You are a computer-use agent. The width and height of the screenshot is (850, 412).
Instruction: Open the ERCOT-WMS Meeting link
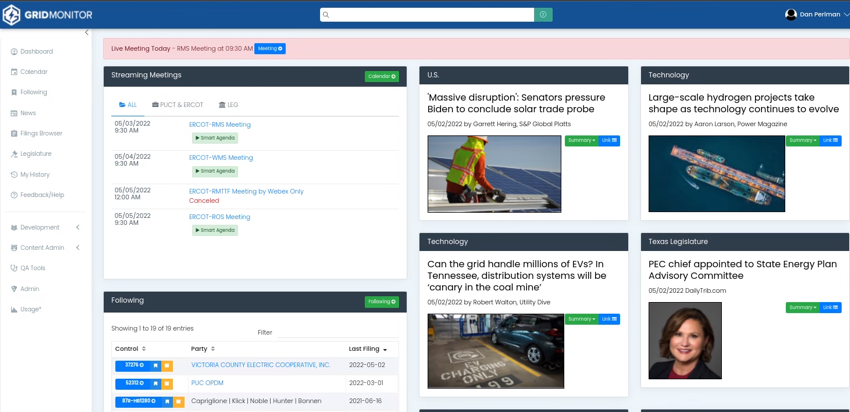tap(221, 158)
